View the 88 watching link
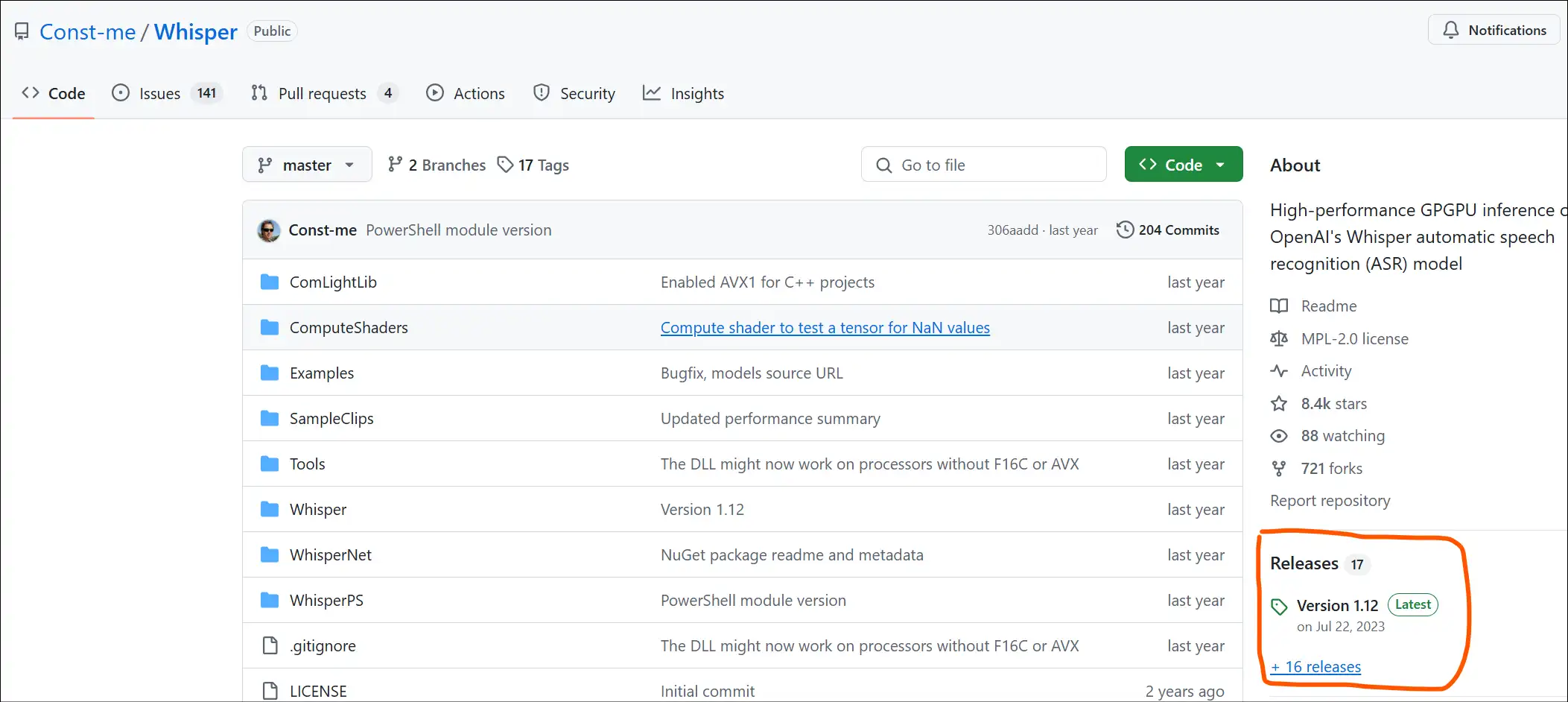The width and height of the screenshot is (1568, 702). coord(1343,436)
